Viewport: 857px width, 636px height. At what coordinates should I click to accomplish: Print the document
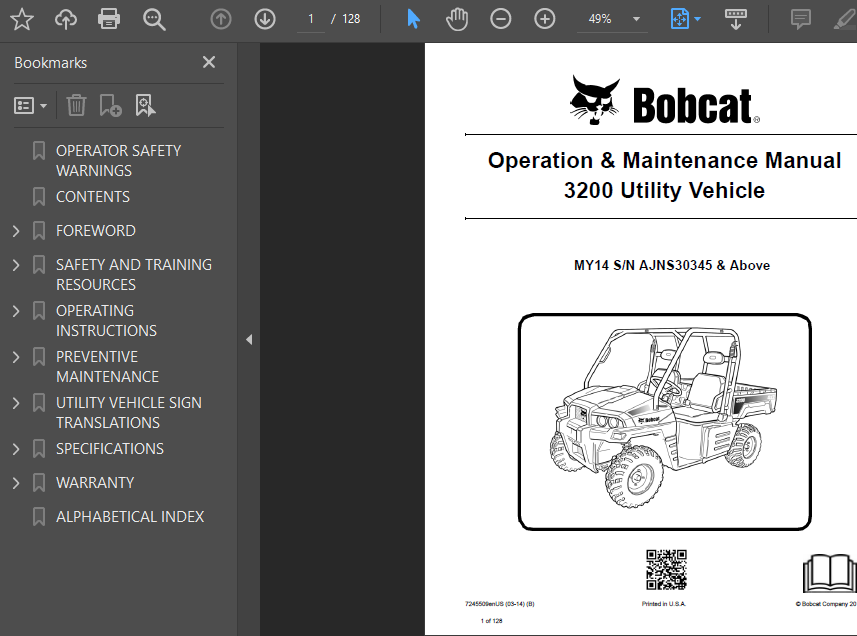coord(109,19)
